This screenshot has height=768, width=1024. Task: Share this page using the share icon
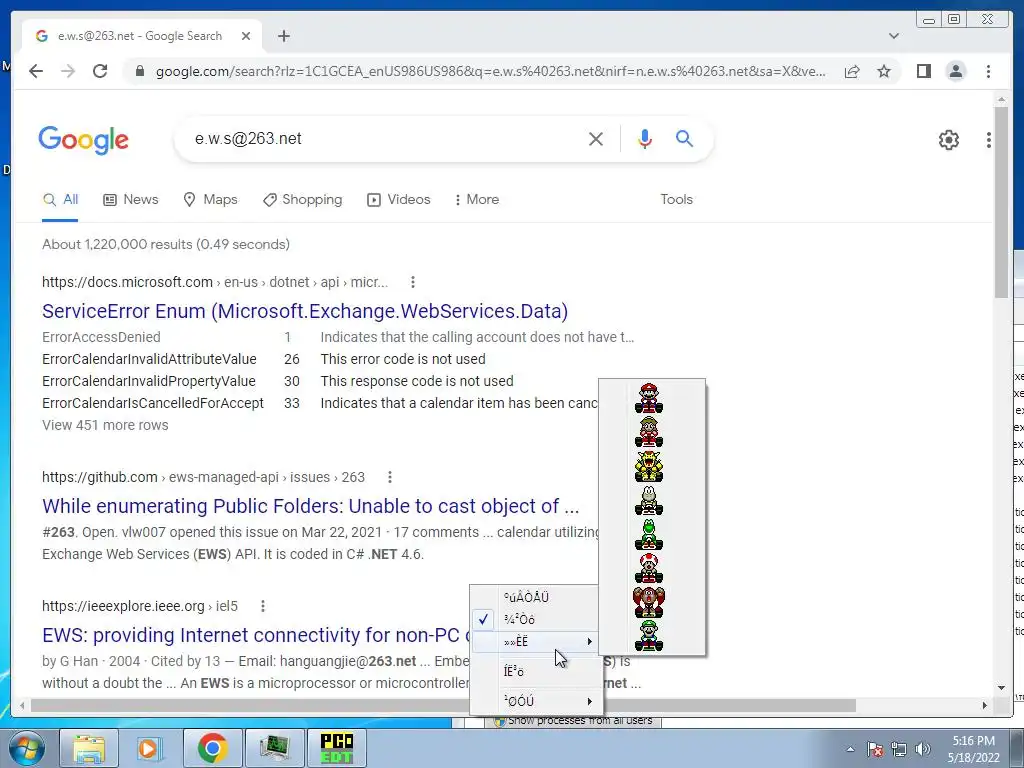point(852,71)
